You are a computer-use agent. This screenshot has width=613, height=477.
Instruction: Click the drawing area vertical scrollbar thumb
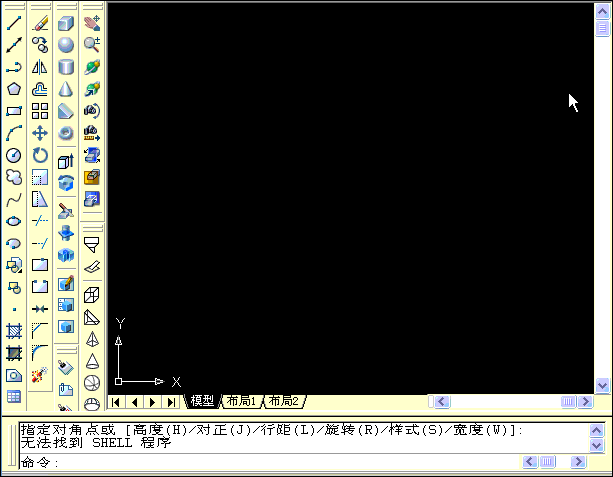pyautogui.click(x=602, y=29)
